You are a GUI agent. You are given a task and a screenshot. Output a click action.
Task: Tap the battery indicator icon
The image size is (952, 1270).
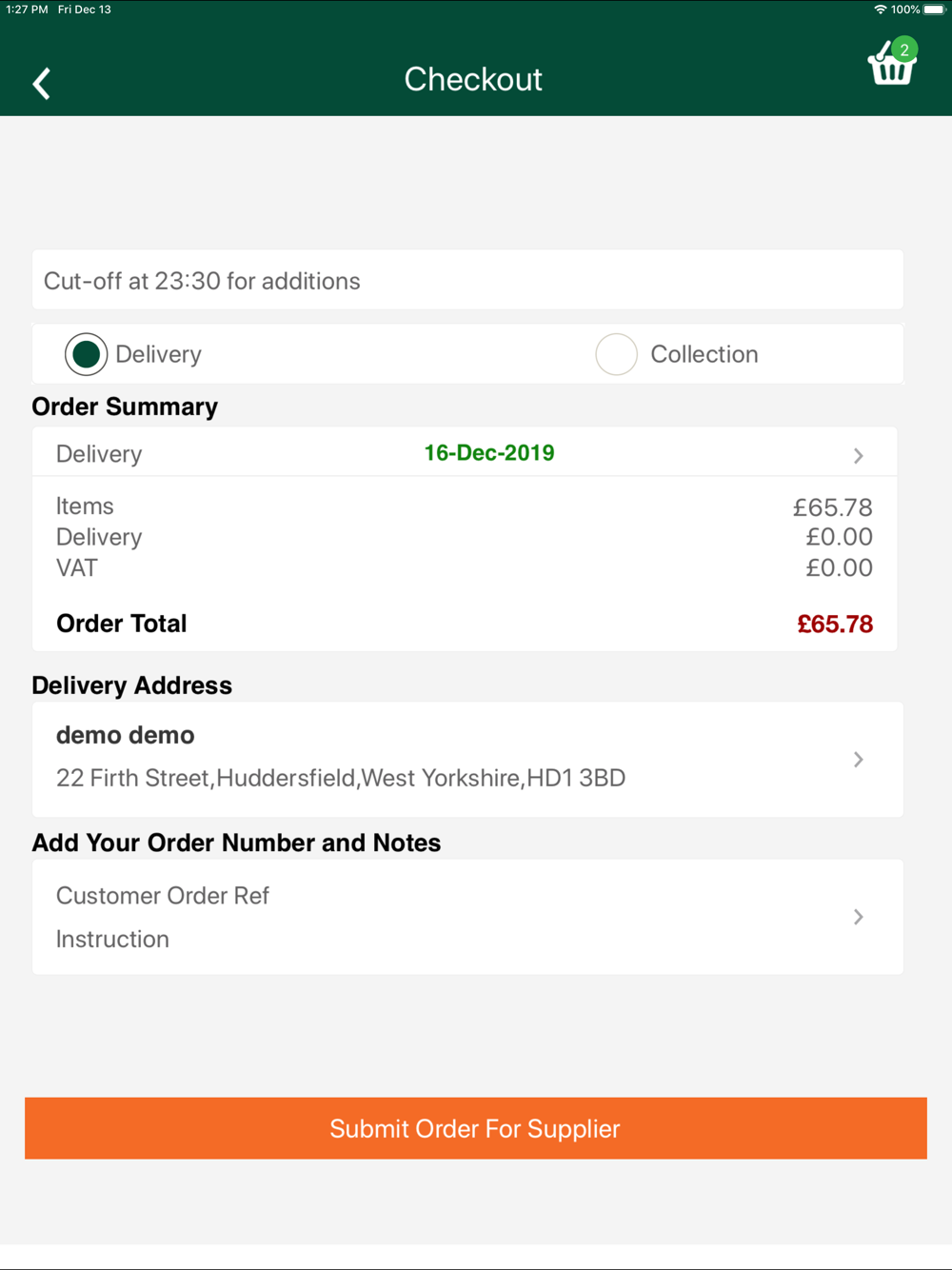pos(934,10)
